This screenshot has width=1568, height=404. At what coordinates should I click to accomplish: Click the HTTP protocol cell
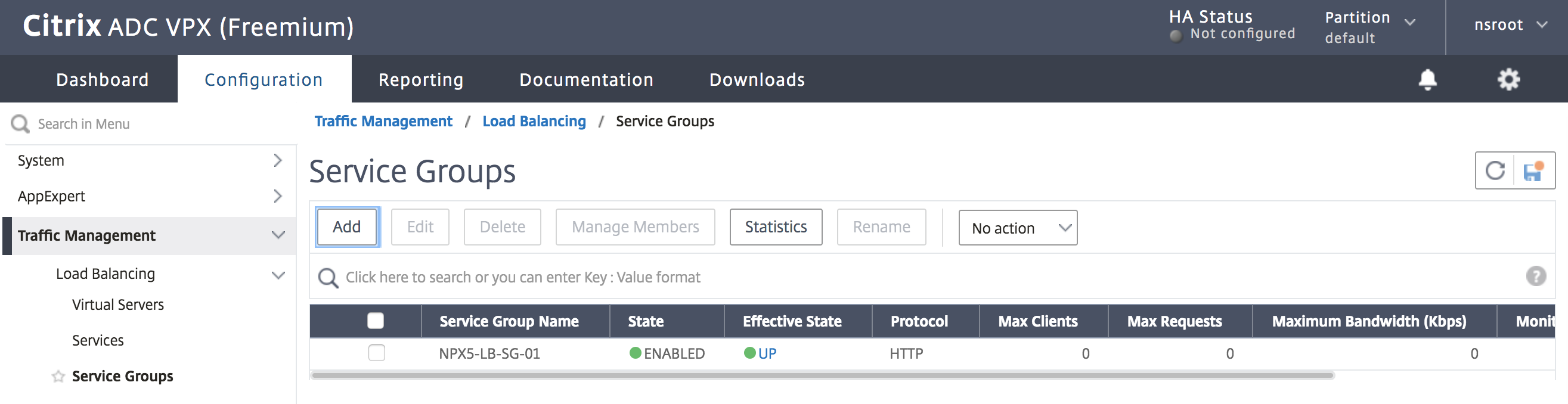[906, 353]
